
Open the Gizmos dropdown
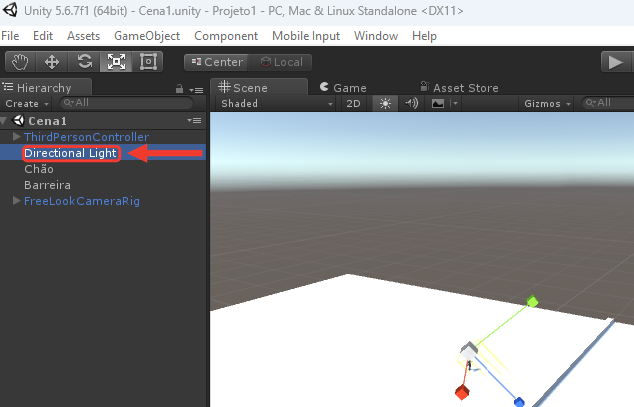point(547,103)
